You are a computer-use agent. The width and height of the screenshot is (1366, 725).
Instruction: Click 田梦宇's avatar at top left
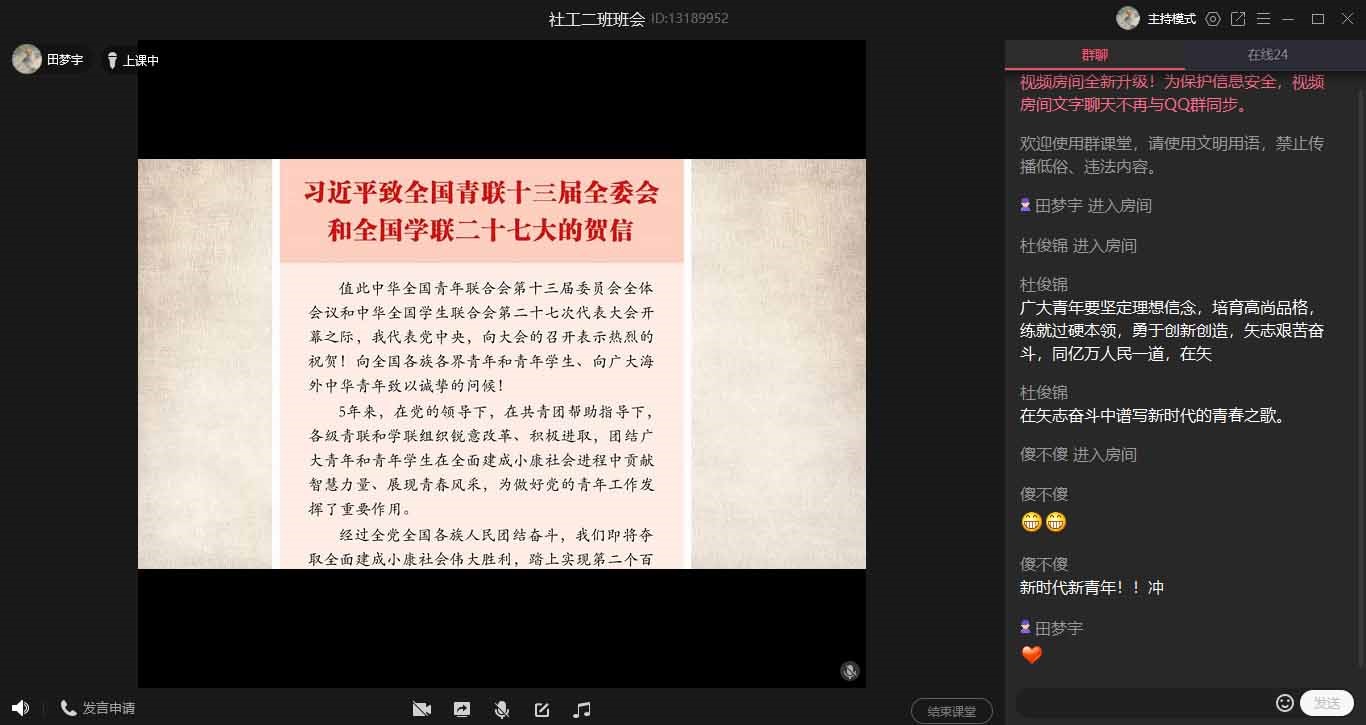[27, 59]
